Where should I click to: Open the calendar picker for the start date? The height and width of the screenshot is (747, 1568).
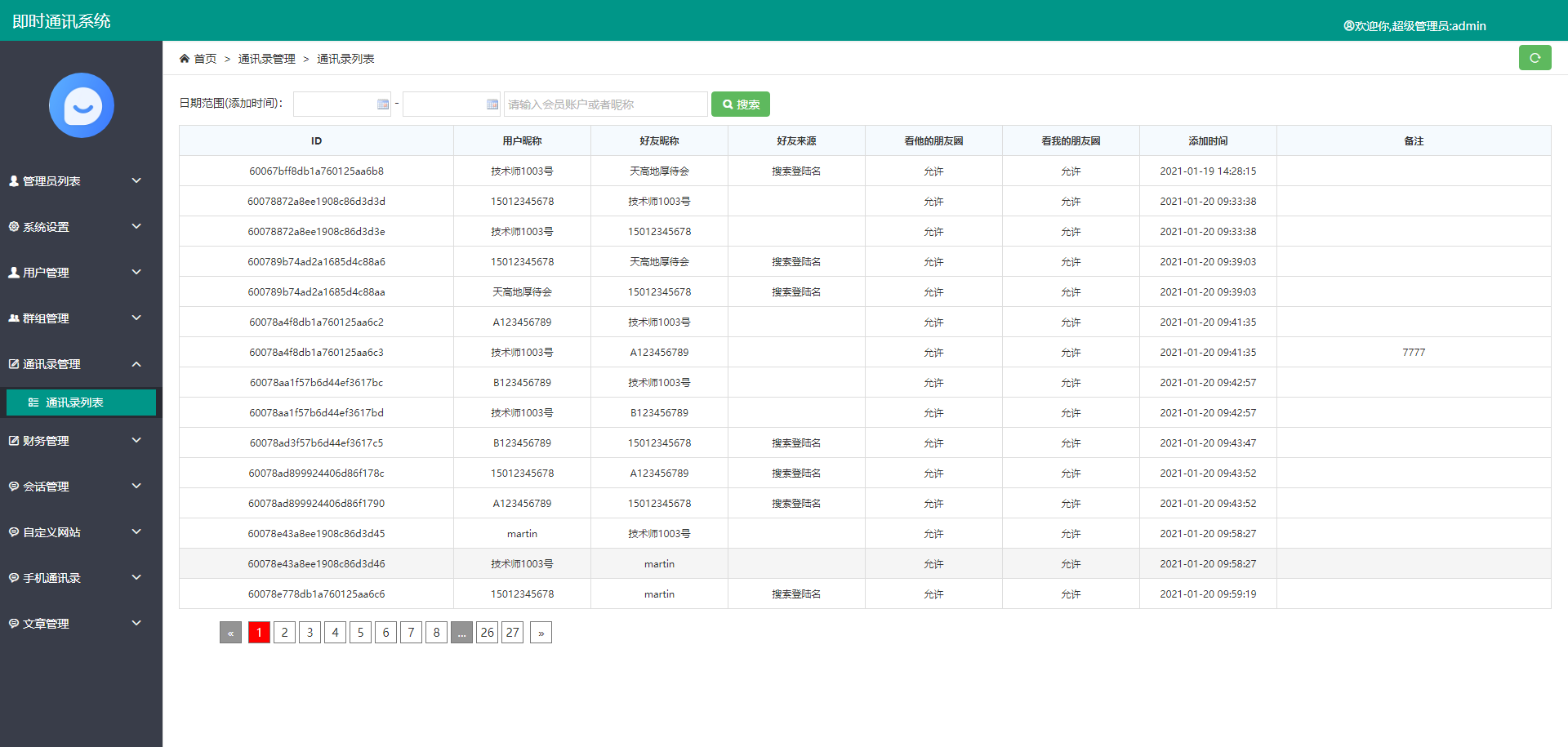tap(383, 104)
